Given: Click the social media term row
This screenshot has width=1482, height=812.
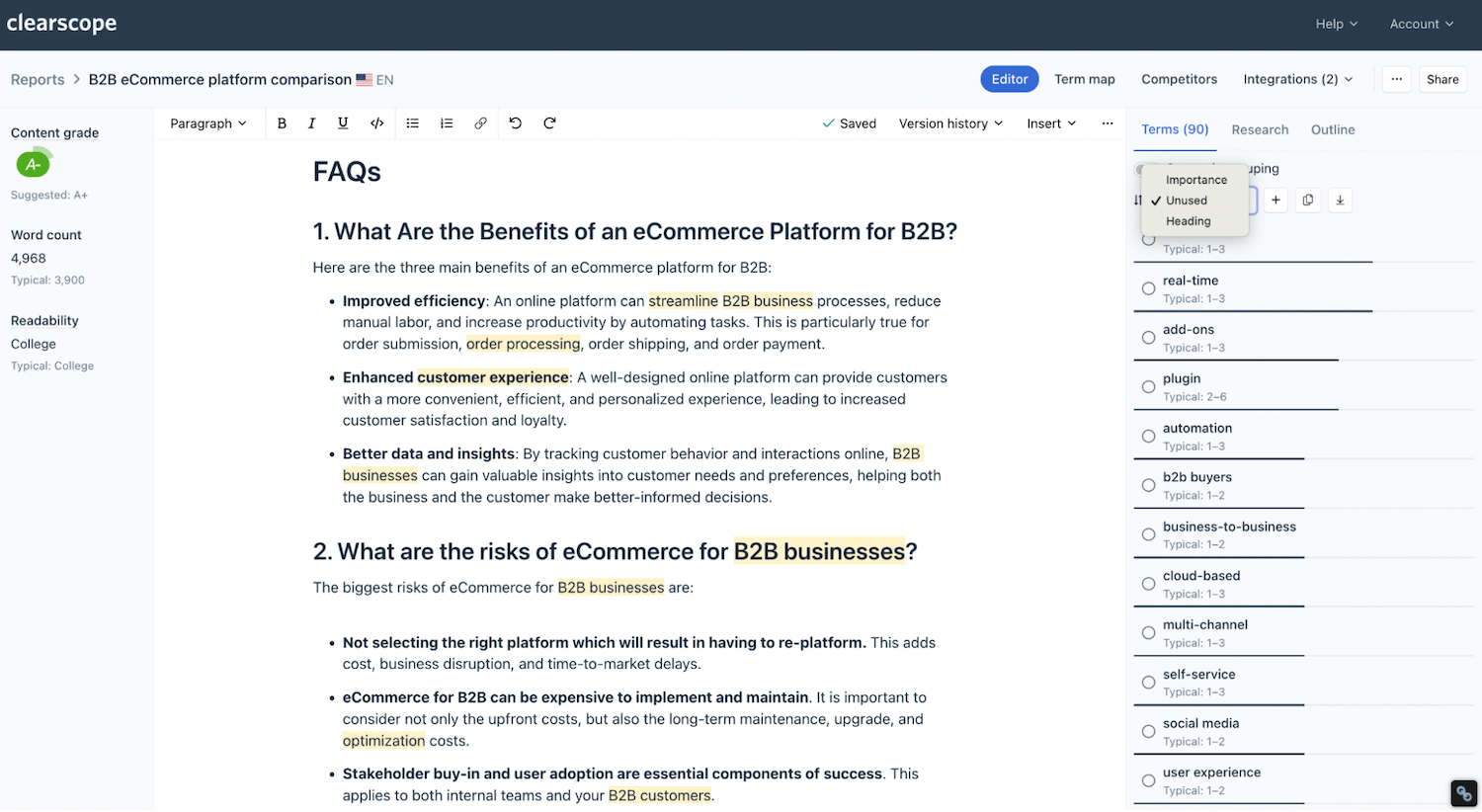Looking at the screenshot, I should tap(1303, 731).
